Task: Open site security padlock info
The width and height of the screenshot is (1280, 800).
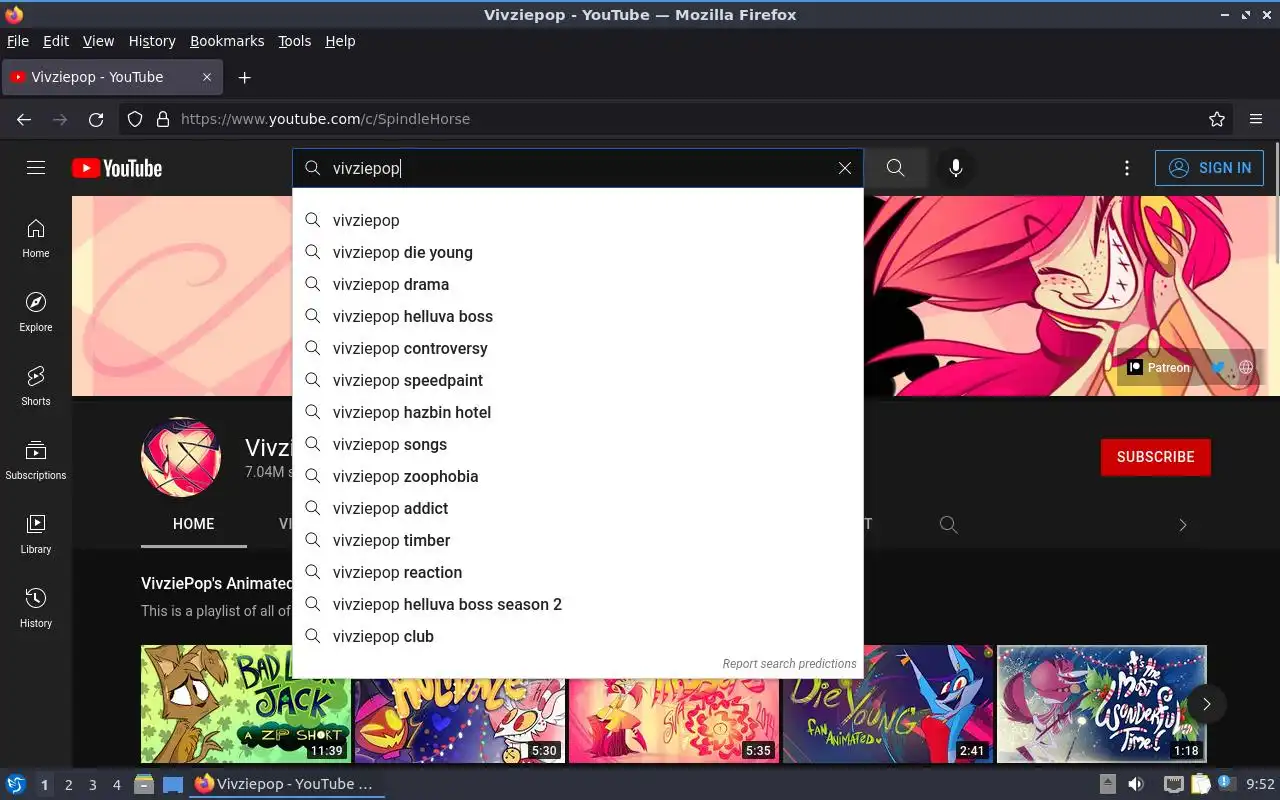Action: pyautogui.click(x=163, y=119)
